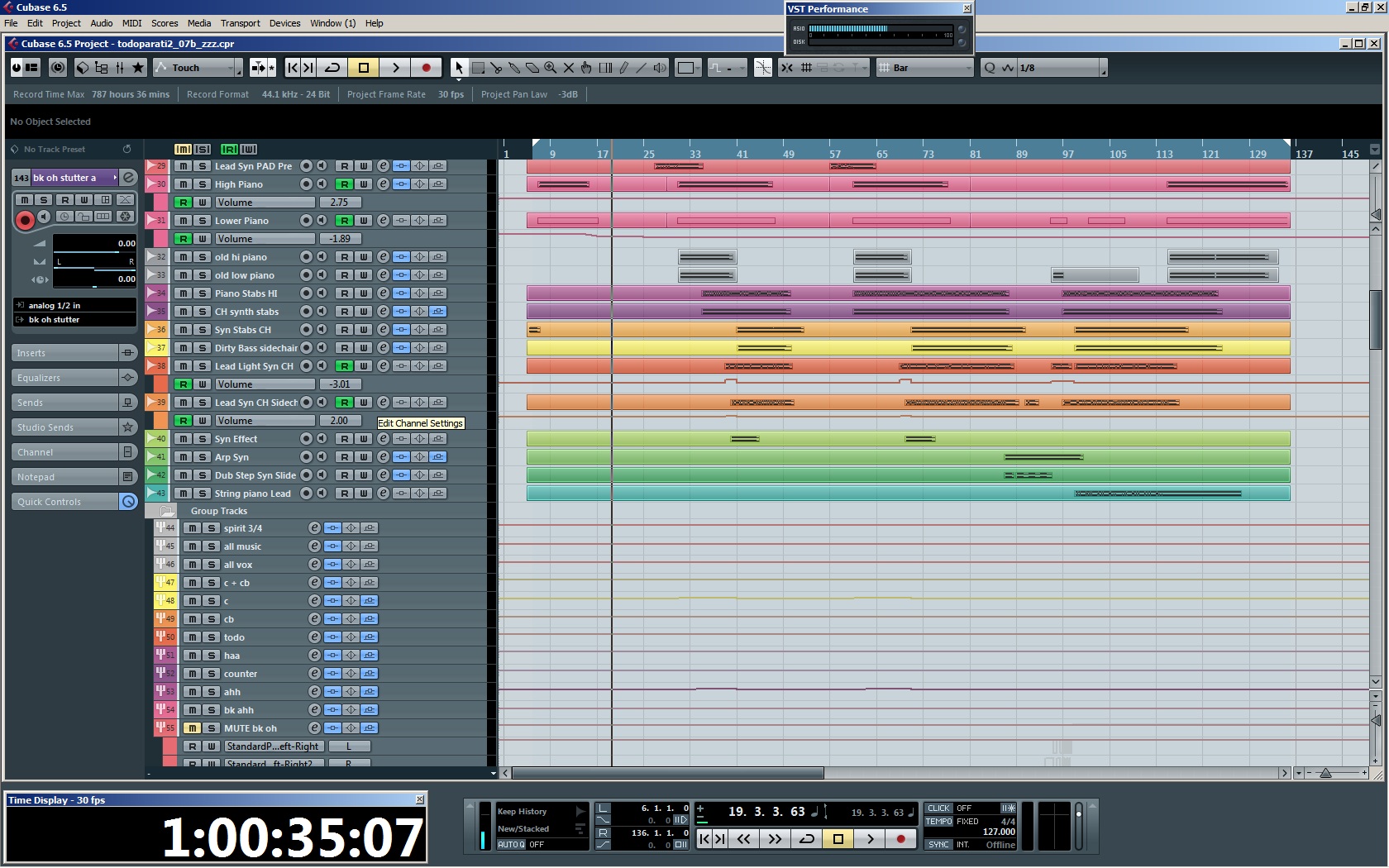The width and height of the screenshot is (1389, 868).
Task: Click the horizontal project scrollbar thumb
Action: click(668, 774)
